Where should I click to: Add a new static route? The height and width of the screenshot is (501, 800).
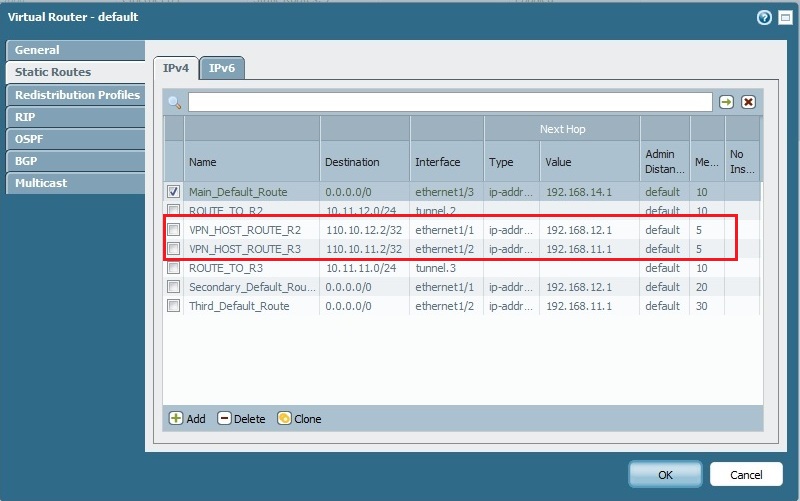[x=187, y=418]
